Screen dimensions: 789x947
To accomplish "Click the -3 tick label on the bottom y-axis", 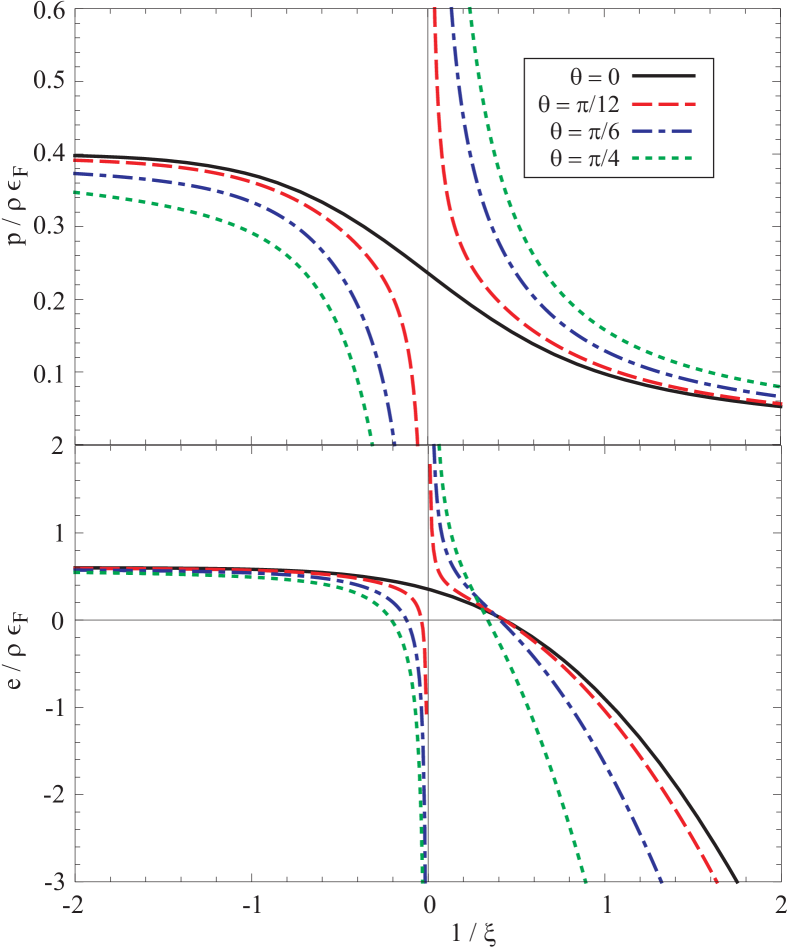I will tap(54, 881).
